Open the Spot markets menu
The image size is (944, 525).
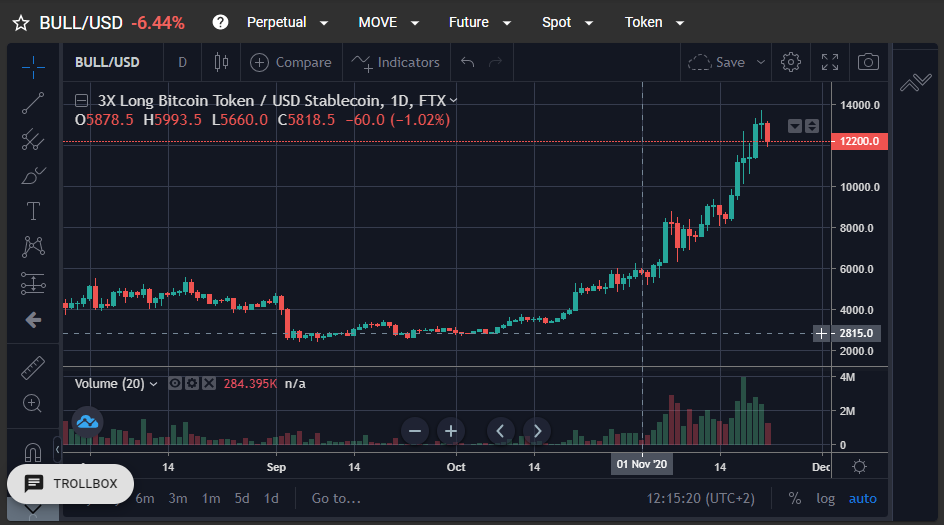pyautogui.click(x=567, y=22)
